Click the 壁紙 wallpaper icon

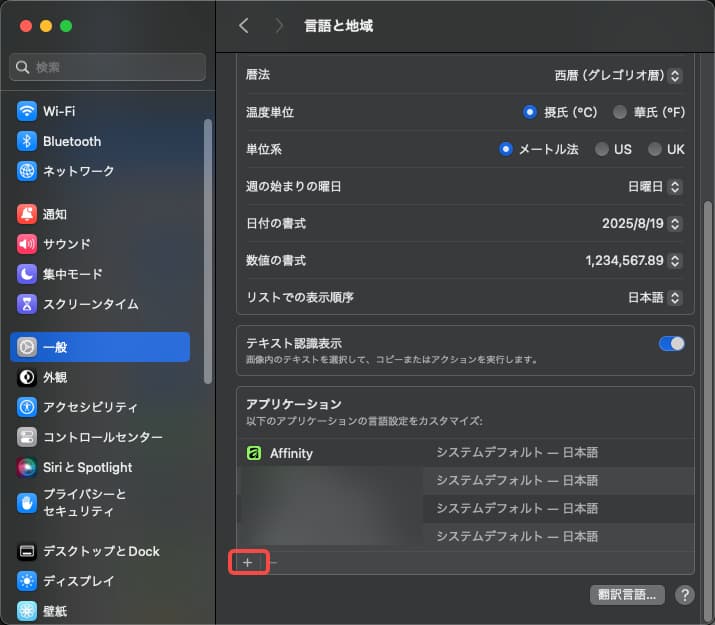pos(27,611)
